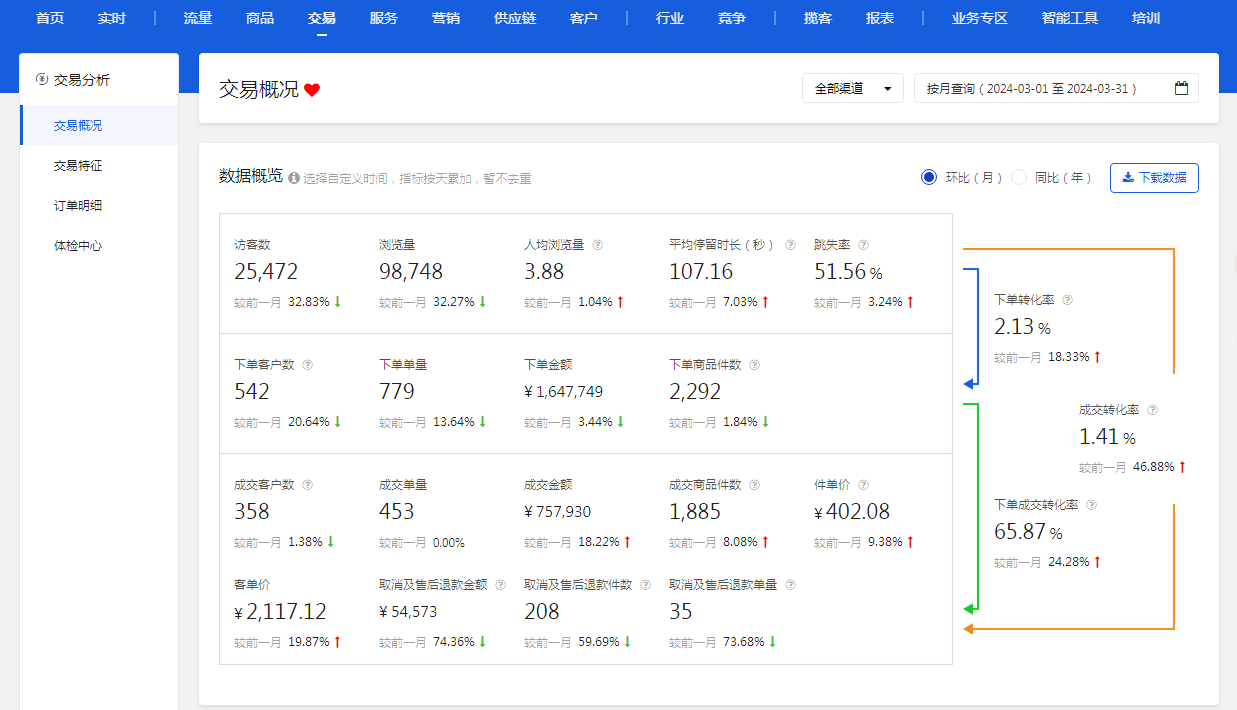Click the 成交单量 value 453
Screen dimensions: 1237x710
[397, 512]
